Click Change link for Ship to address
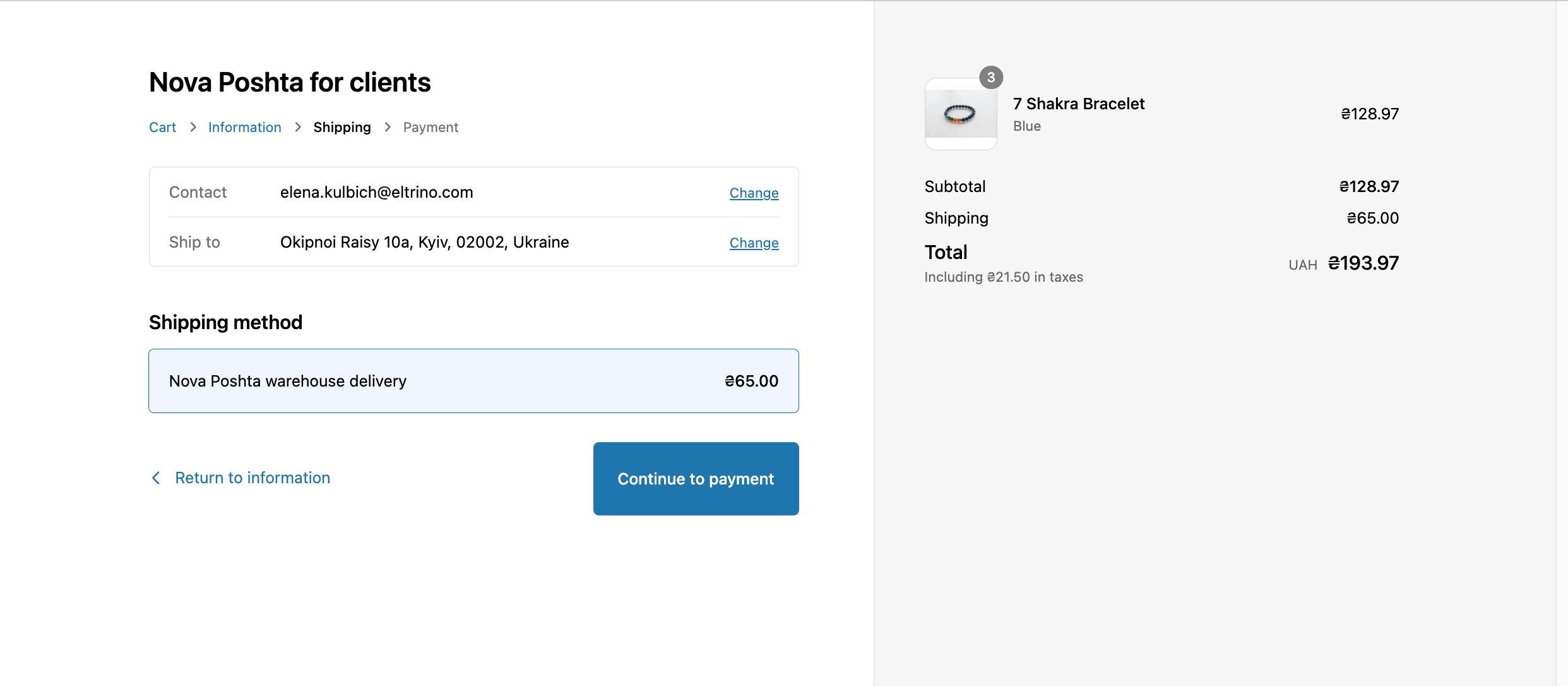This screenshot has height=686, width=1568. point(754,243)
